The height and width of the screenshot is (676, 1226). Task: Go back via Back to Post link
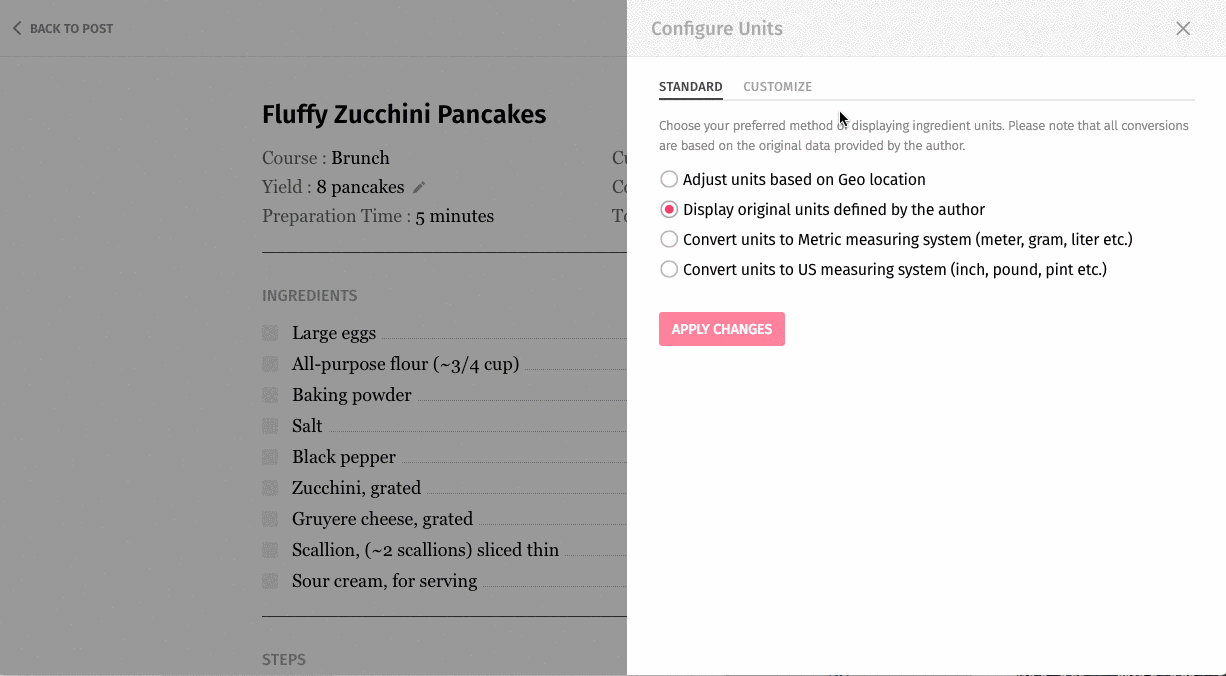[x=63, y=29]
